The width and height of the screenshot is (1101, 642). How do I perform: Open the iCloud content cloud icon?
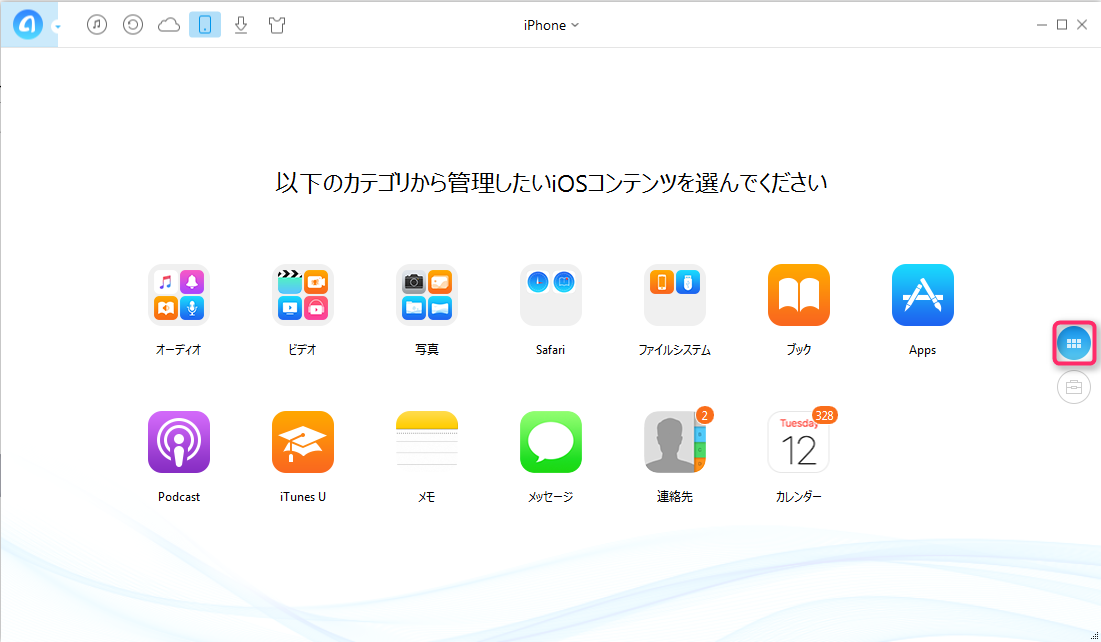(x=169, y=25)
